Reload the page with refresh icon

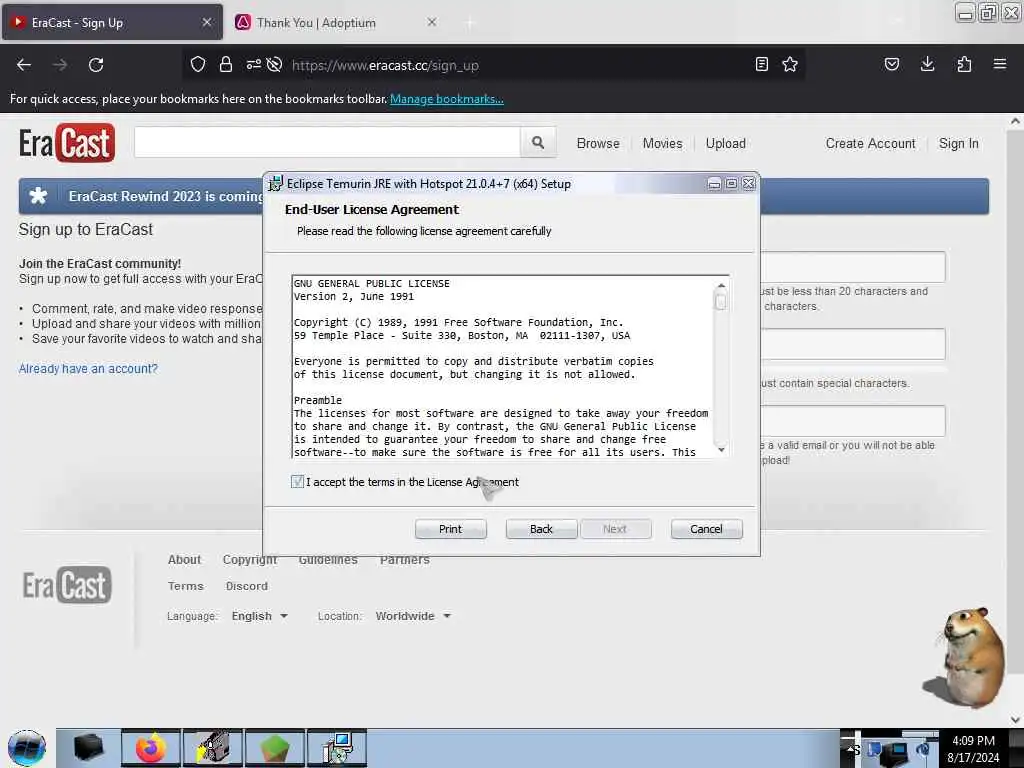[x=96, y=65]
